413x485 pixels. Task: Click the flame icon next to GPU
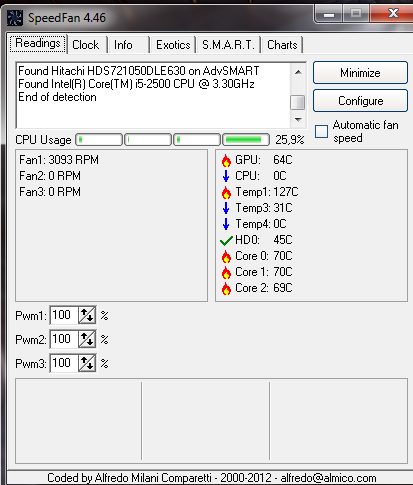click(x=226, y=160)
